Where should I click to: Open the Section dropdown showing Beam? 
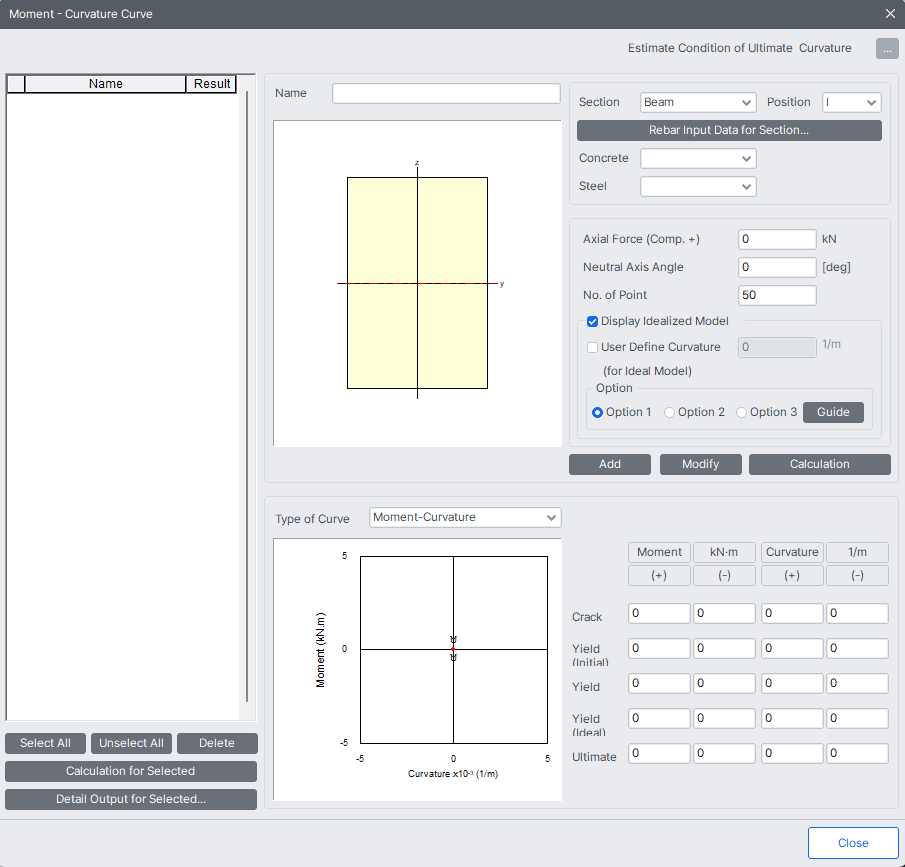pos(697,102)
